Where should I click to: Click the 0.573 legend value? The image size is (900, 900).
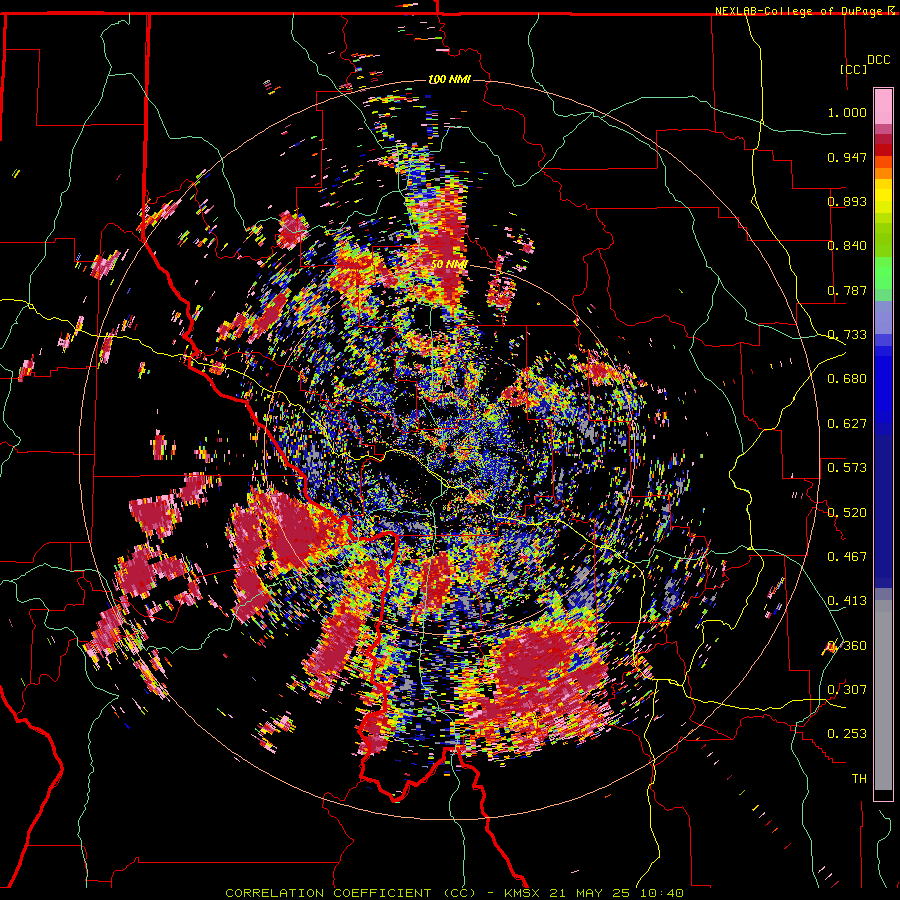click(x=847, y=468)
